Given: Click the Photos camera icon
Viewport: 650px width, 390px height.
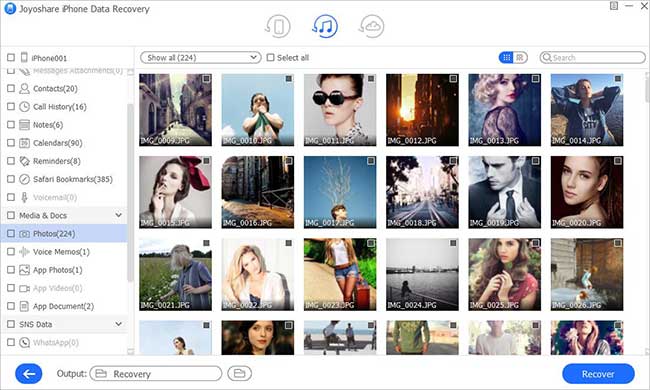Looking at the screenshot, I should pos(24,234).
